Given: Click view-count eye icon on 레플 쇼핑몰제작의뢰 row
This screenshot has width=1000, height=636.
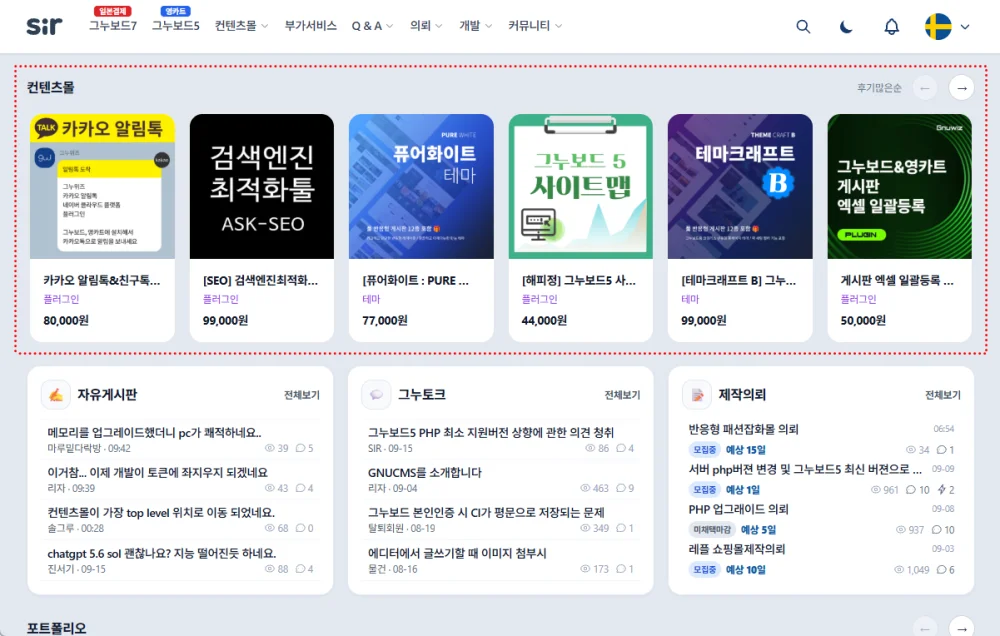Looking at the screenshot, I should tap(899, 570).
